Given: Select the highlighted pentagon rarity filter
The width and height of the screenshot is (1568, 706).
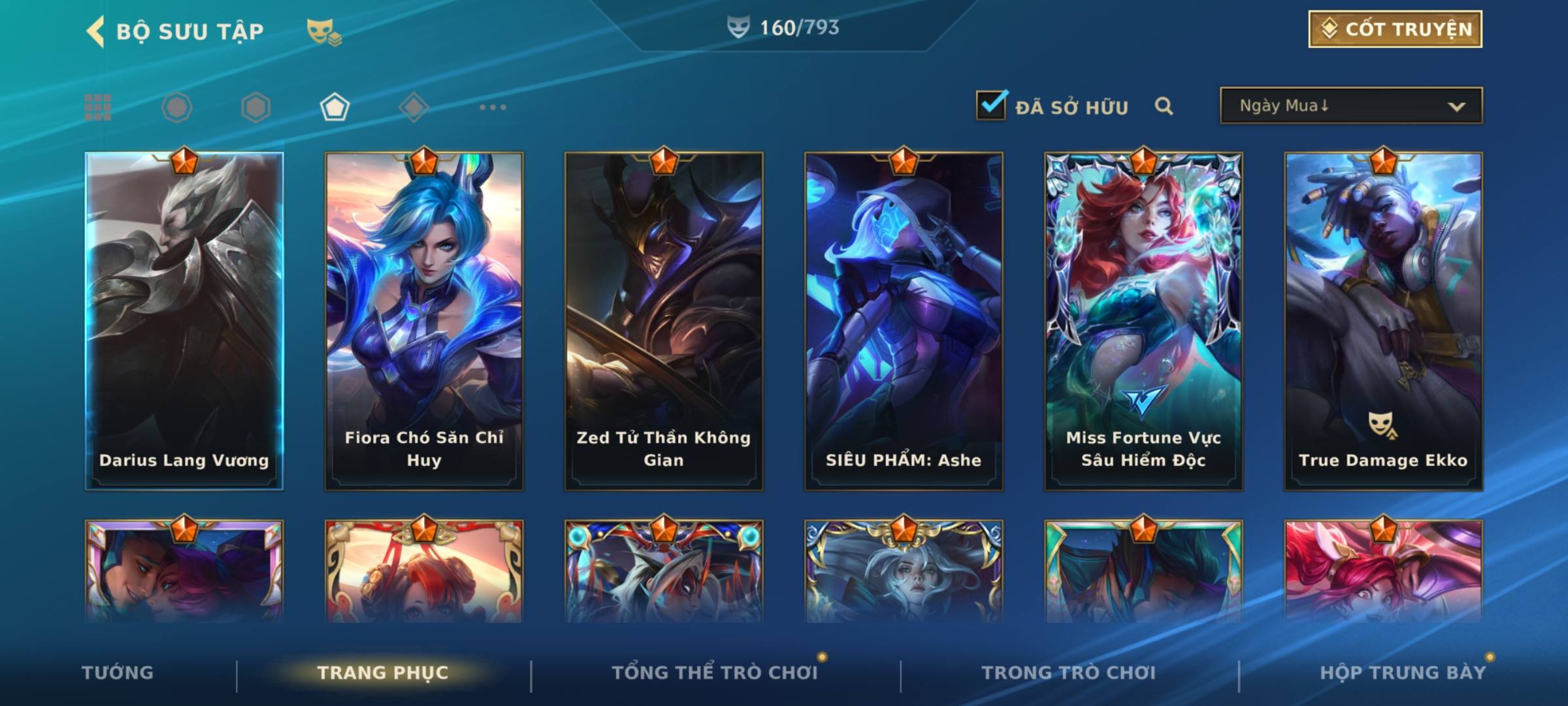Looking at the screenshot, I should 335,107.
